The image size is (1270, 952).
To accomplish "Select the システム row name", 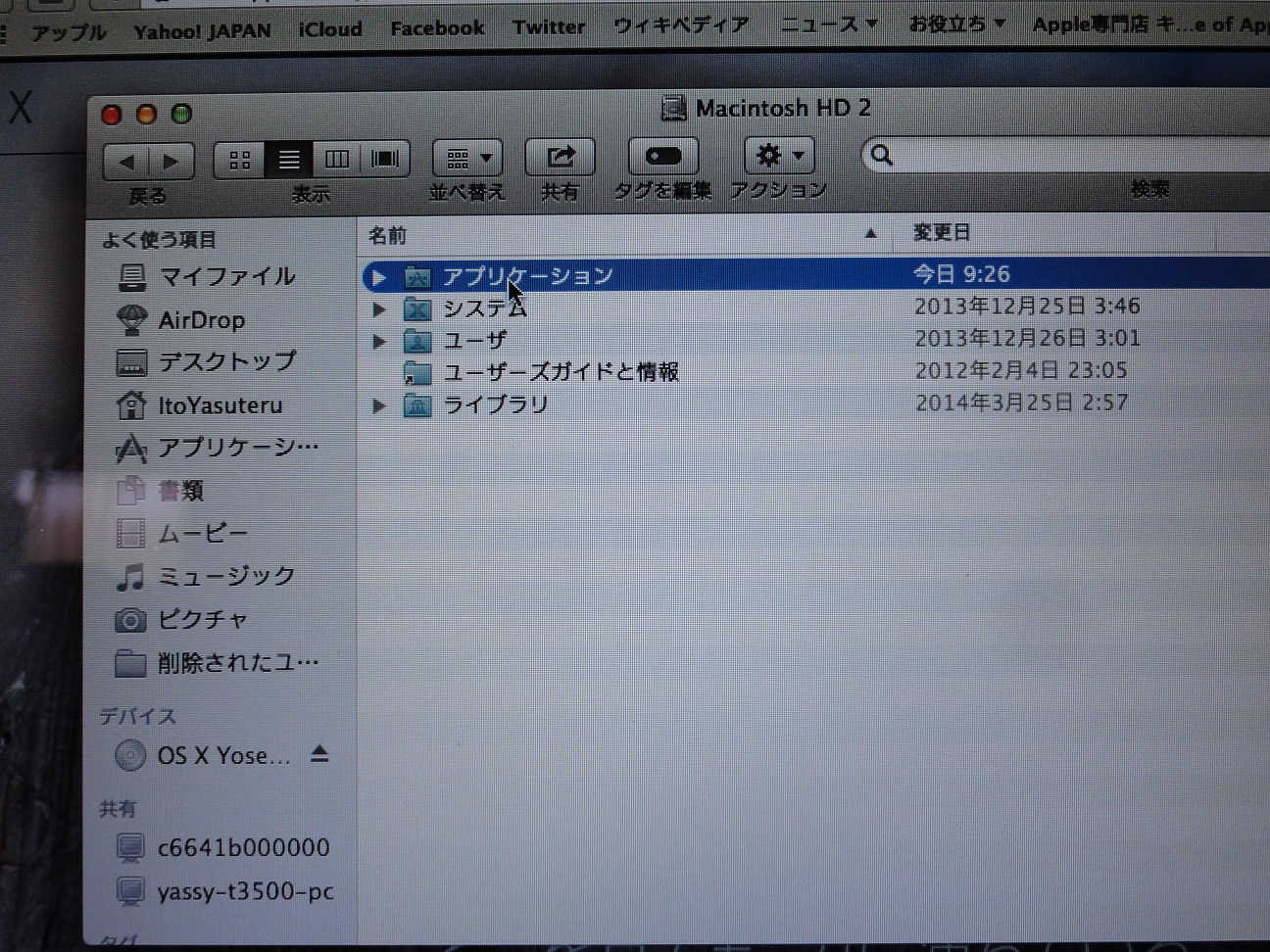I will point(485,309).
